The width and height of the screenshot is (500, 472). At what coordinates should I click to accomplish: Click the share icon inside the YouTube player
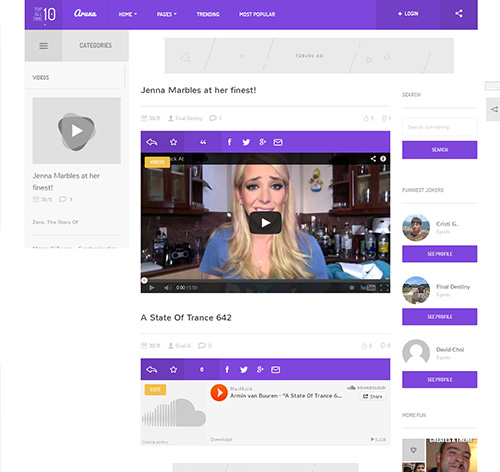tap(373, 159)
